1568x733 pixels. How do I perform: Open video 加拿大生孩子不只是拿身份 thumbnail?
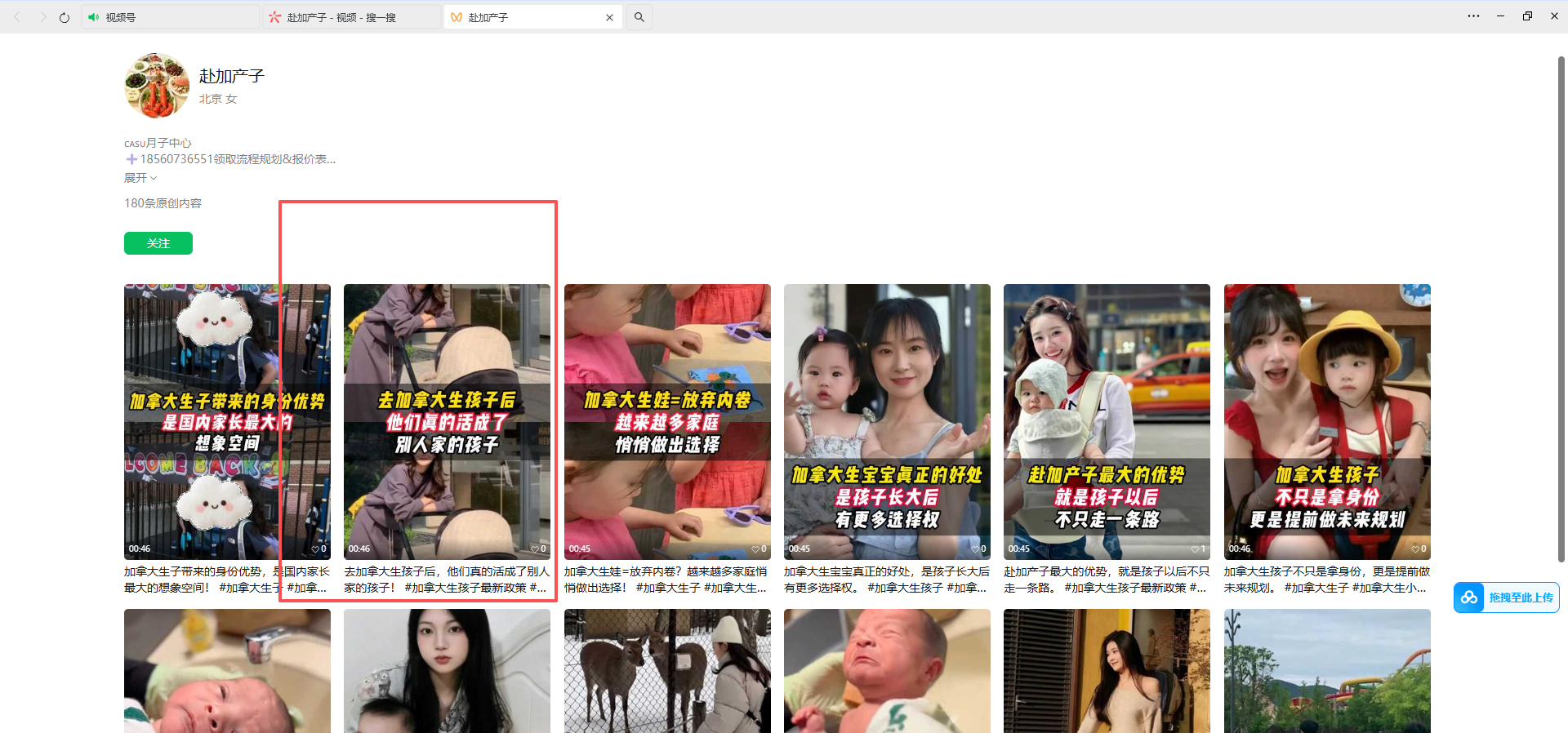coord(1327,421)
